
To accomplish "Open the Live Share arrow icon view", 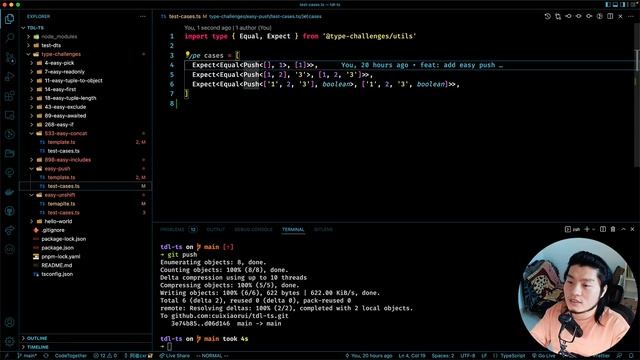I will (x=9, y=231).
